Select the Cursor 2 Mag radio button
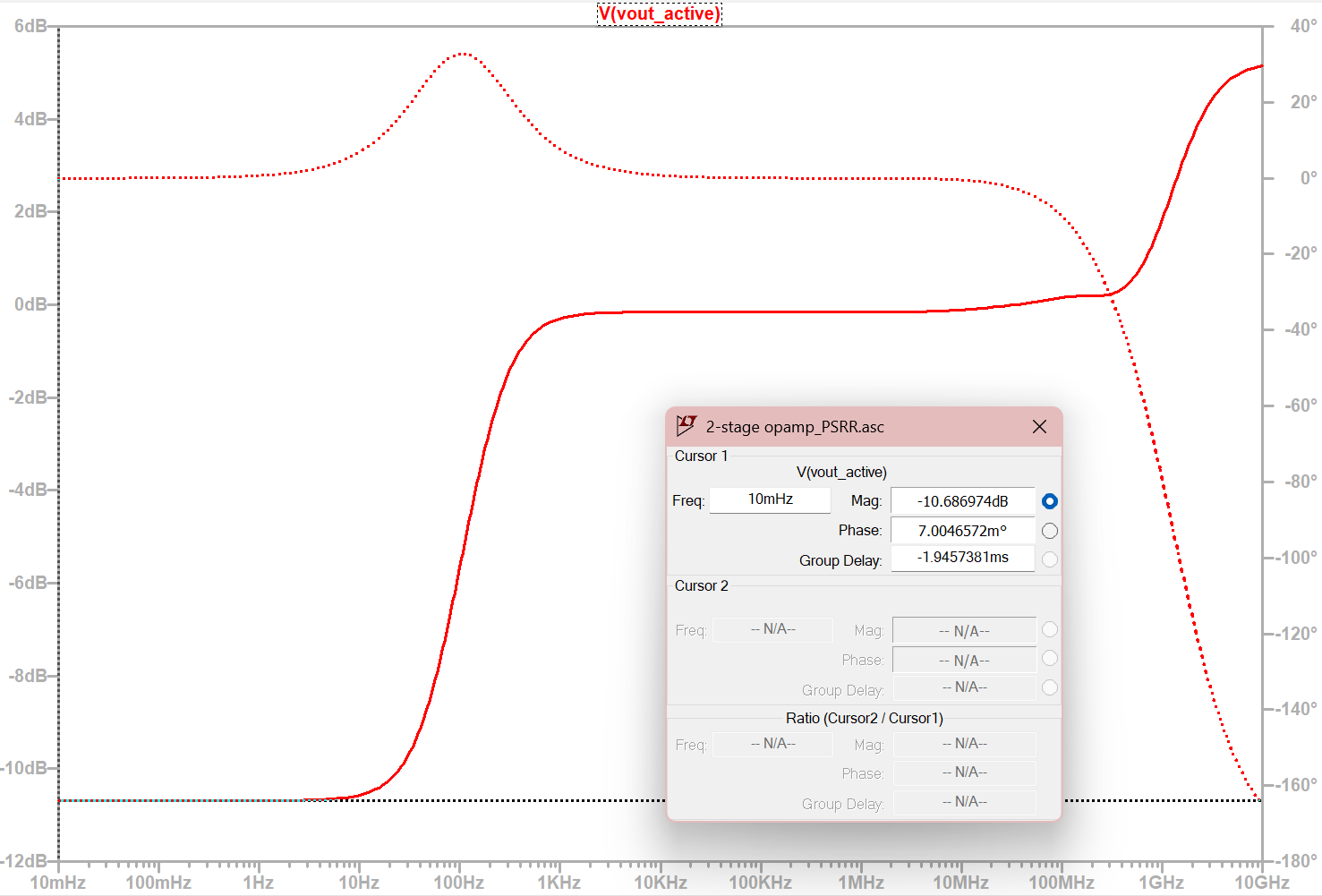Screen dimensions: 1322x896 point(1050,629)
